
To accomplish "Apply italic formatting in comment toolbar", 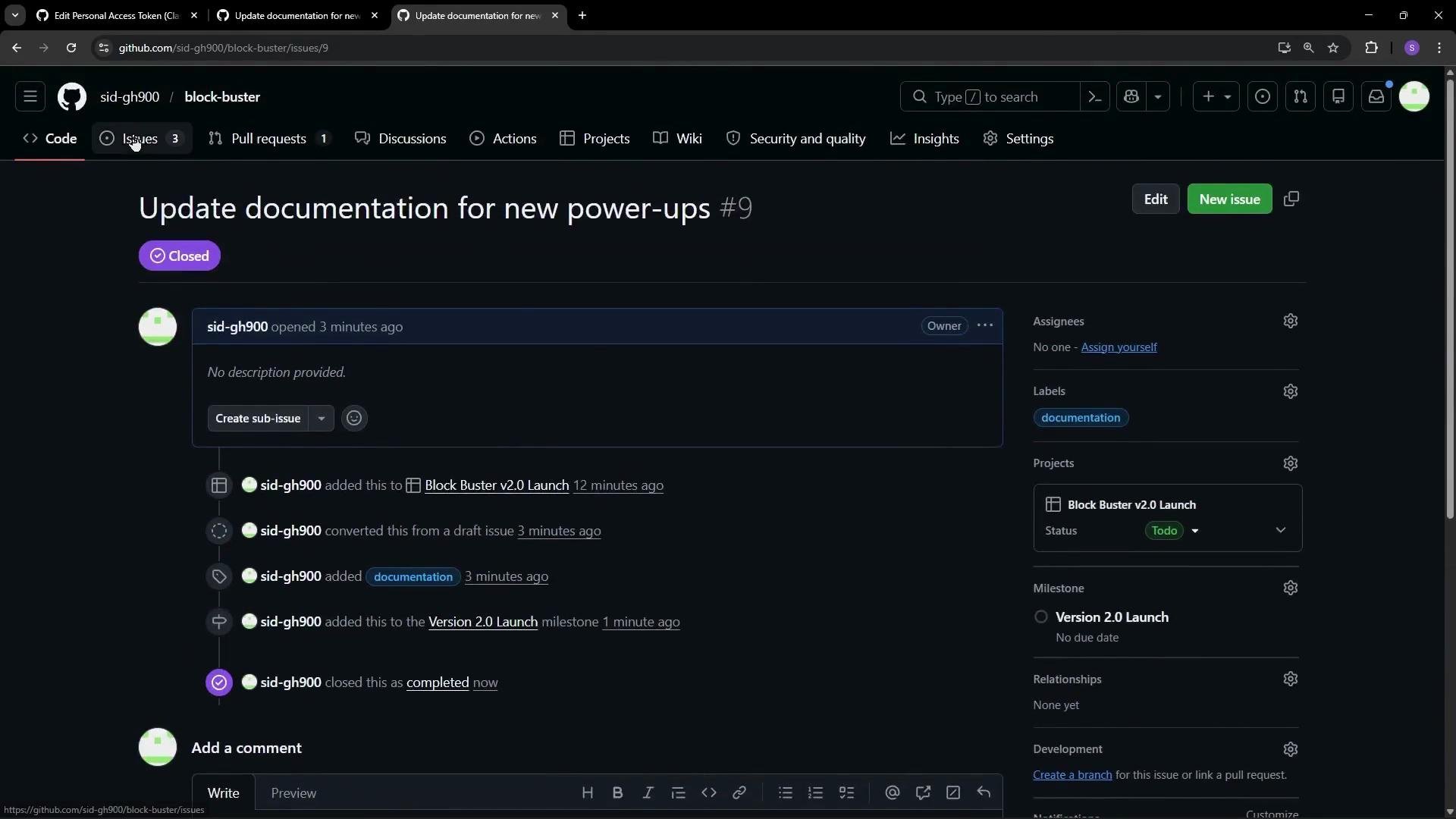I will [x=648, y=792].
